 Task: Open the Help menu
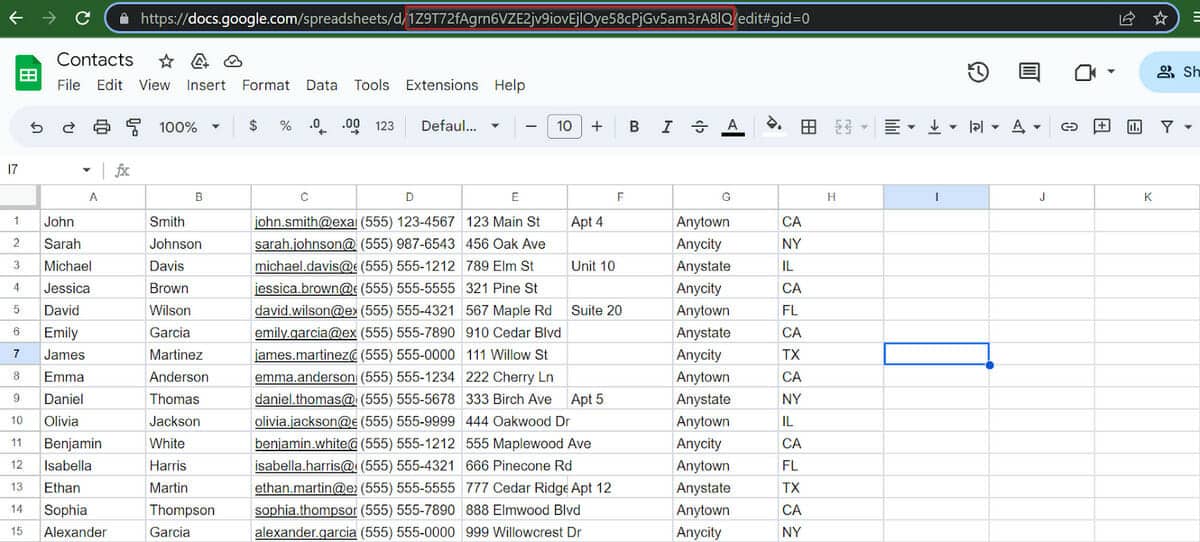pyautogui.click(x=510, y=85)
